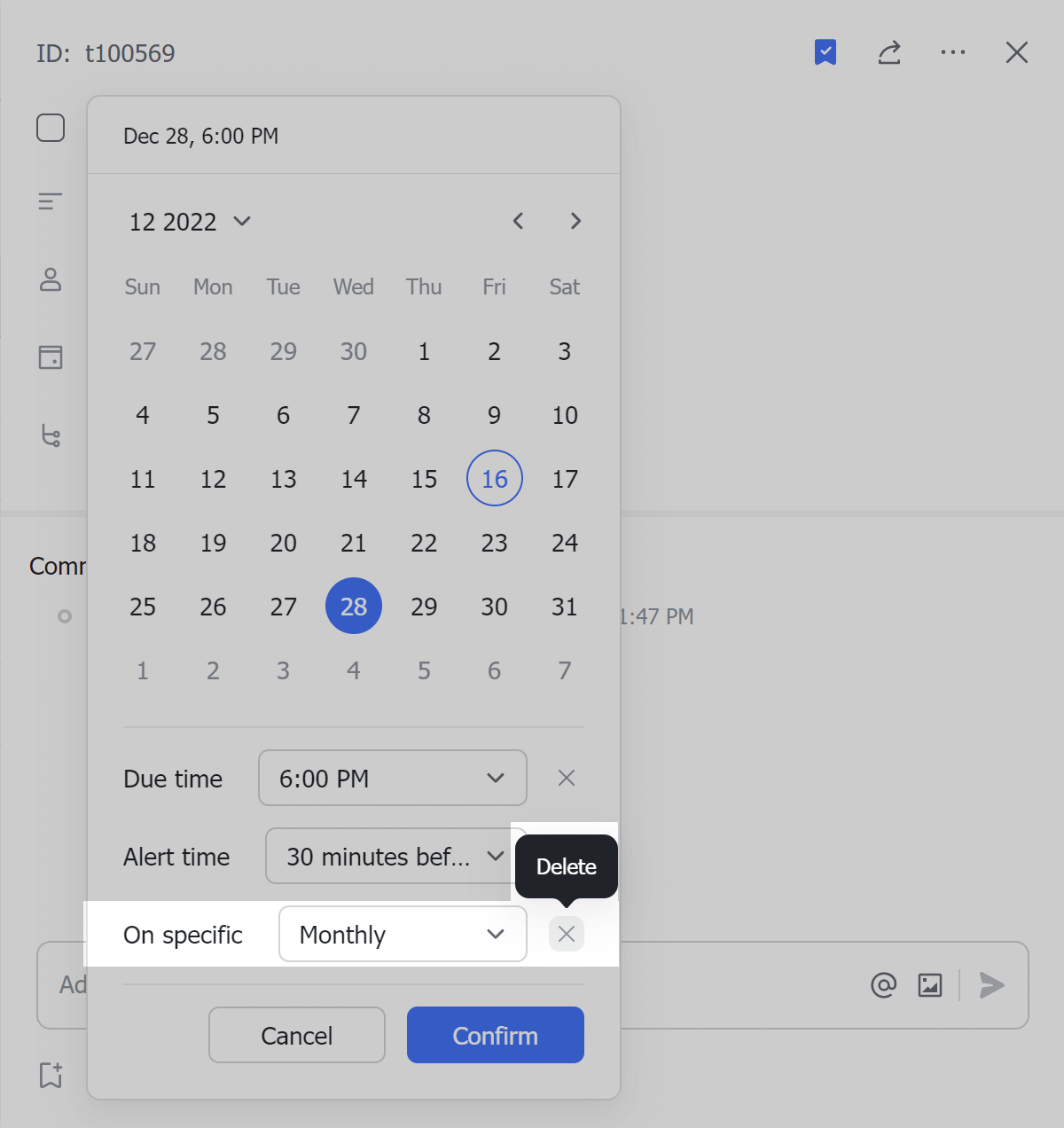Open the Monthly repeat frequency dropdown
This screenshot has height=1128, width=1064.
point(402,934)
